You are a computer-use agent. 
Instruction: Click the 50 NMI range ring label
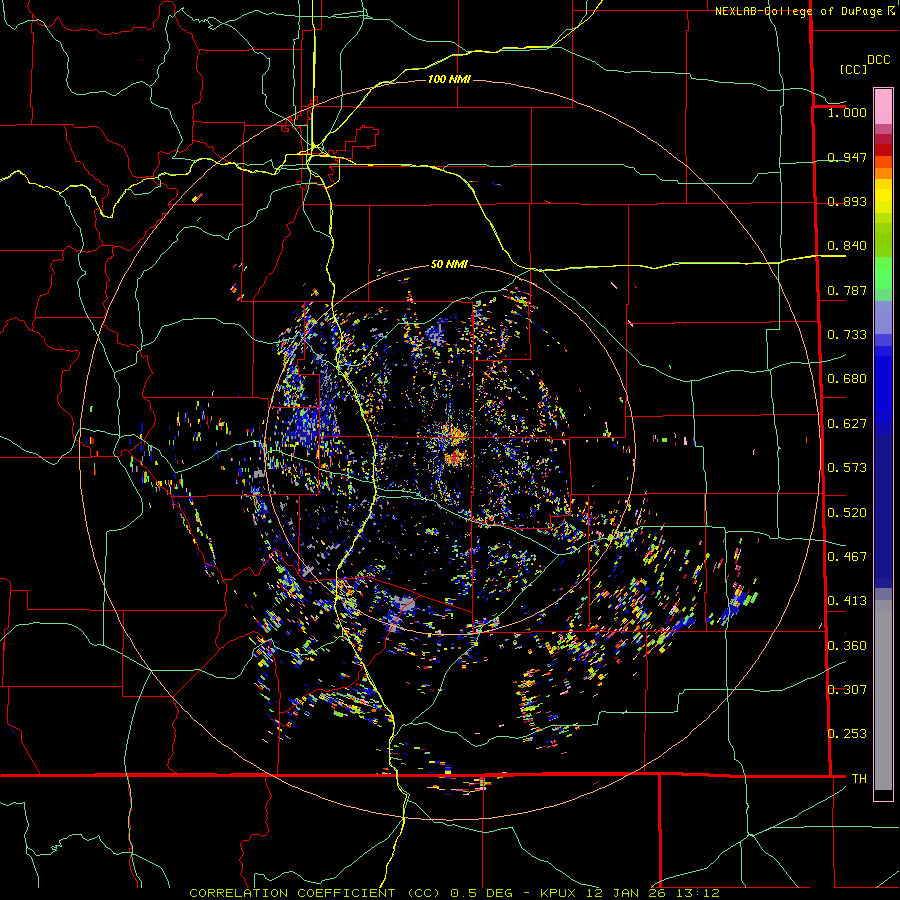point(449,264)
